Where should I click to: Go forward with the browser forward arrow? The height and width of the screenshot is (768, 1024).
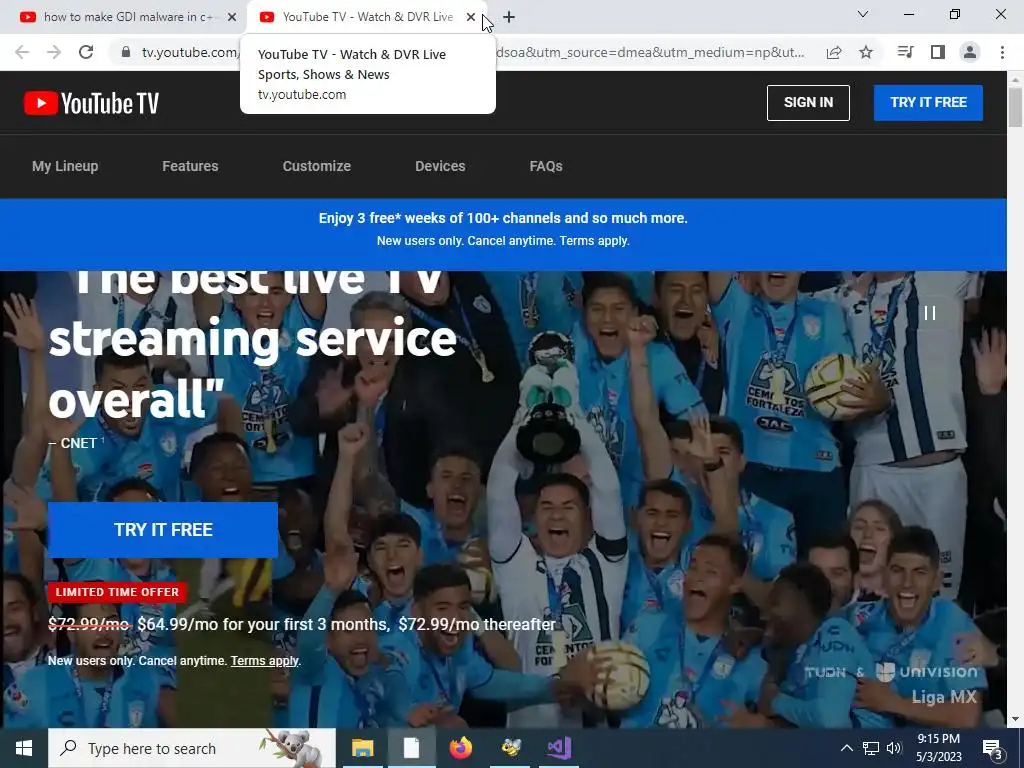pos(54,52)
